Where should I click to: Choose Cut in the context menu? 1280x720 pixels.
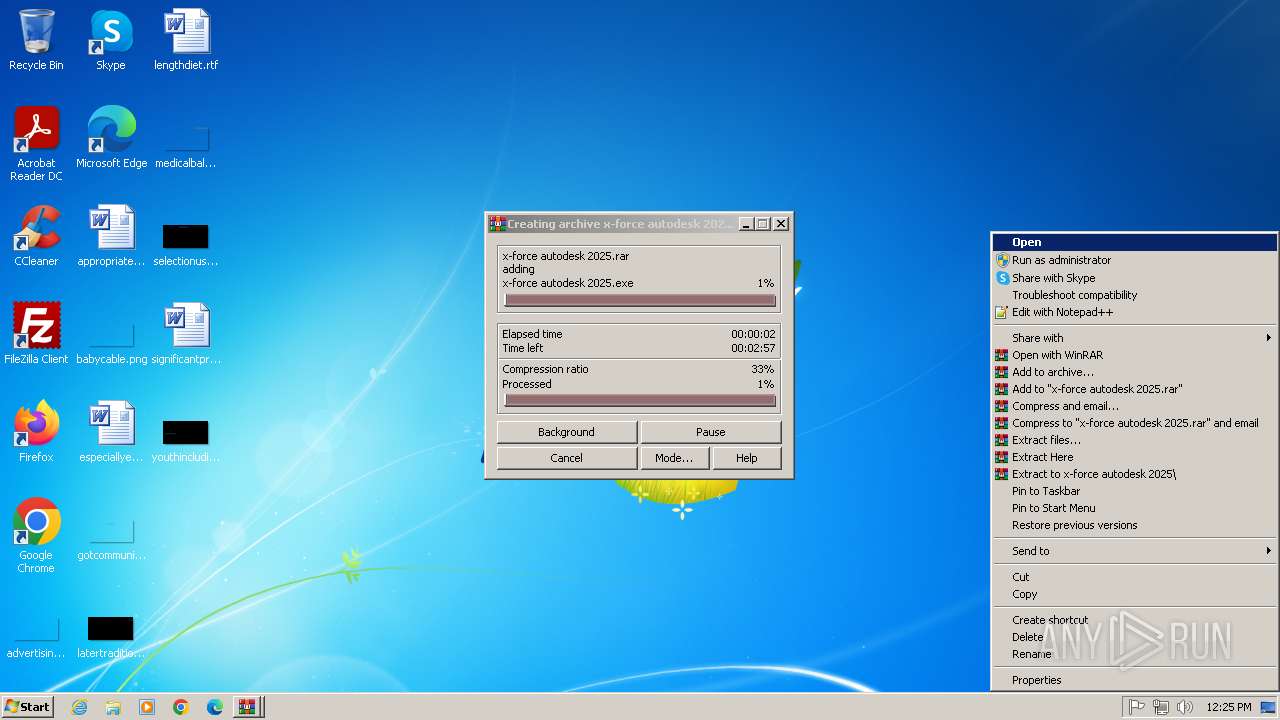coord(1134,577)
